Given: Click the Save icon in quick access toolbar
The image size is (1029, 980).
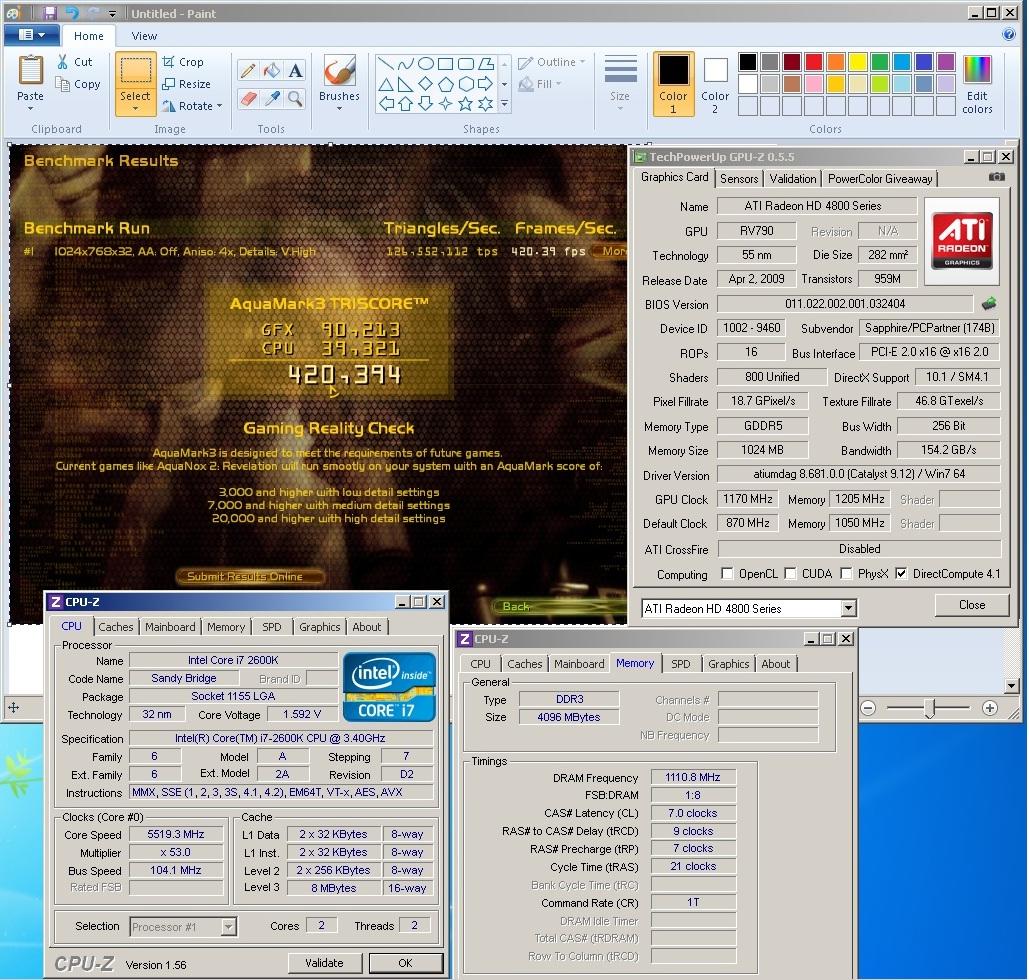Looking at the screenshot, I should (50, 13).
